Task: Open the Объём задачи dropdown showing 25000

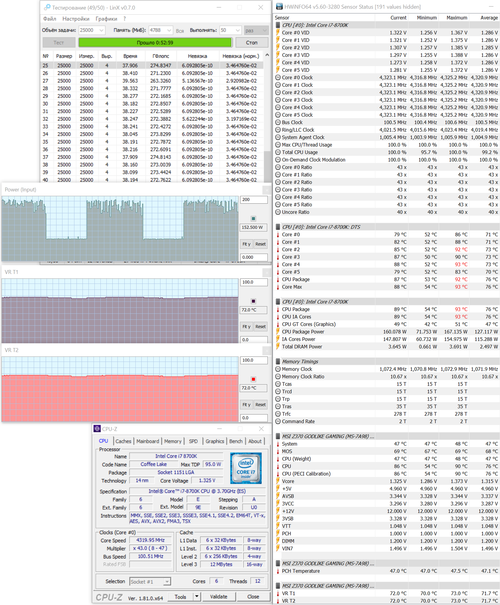Action: tap(92, 30)
